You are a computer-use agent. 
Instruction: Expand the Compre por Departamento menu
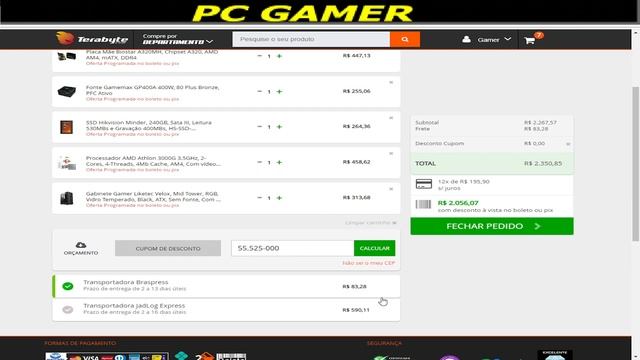[x=178, y=39]
